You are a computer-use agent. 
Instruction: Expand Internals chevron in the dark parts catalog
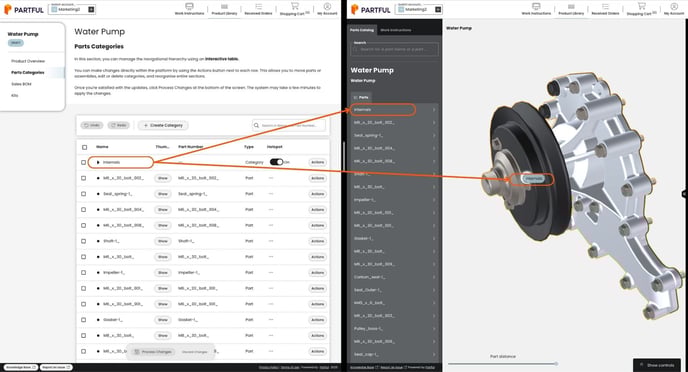tap(434, 110)
